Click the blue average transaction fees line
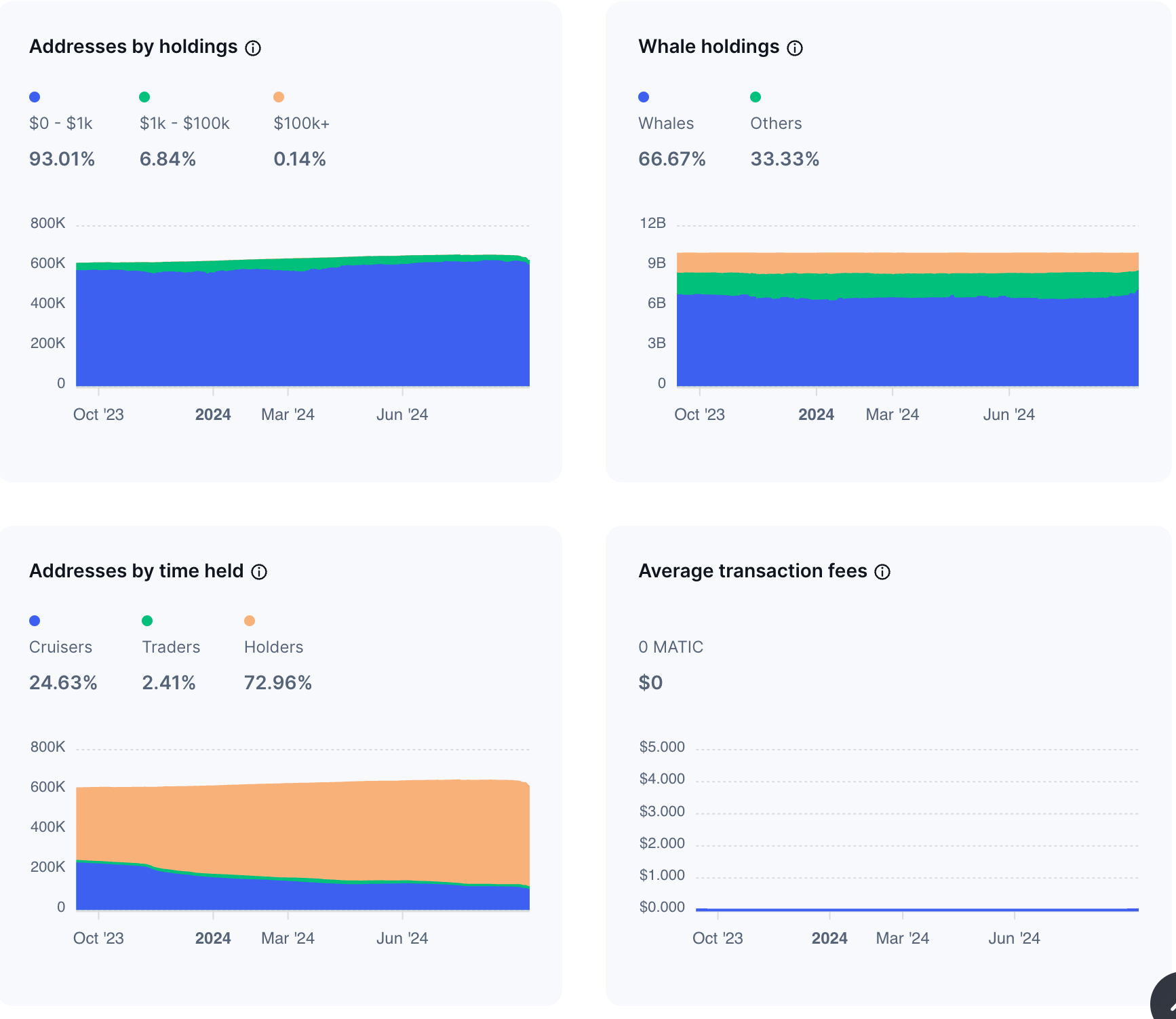Viewport: 1176px width, 1019px height. (x=917, y=909)
